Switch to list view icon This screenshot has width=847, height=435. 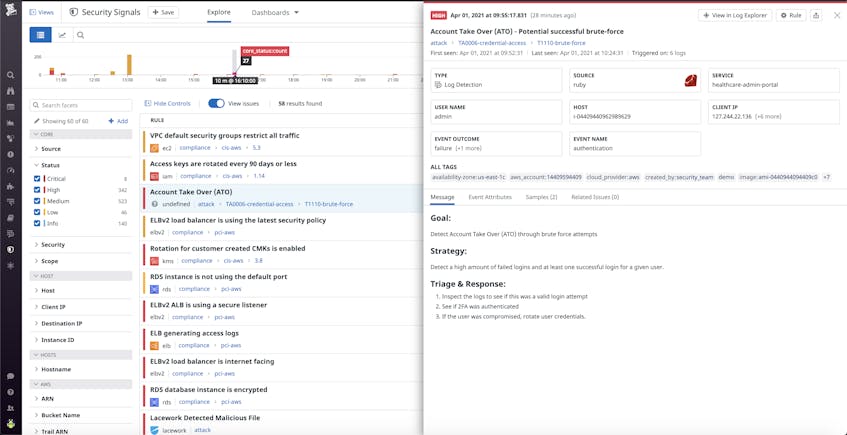click(x=41, y=35)
